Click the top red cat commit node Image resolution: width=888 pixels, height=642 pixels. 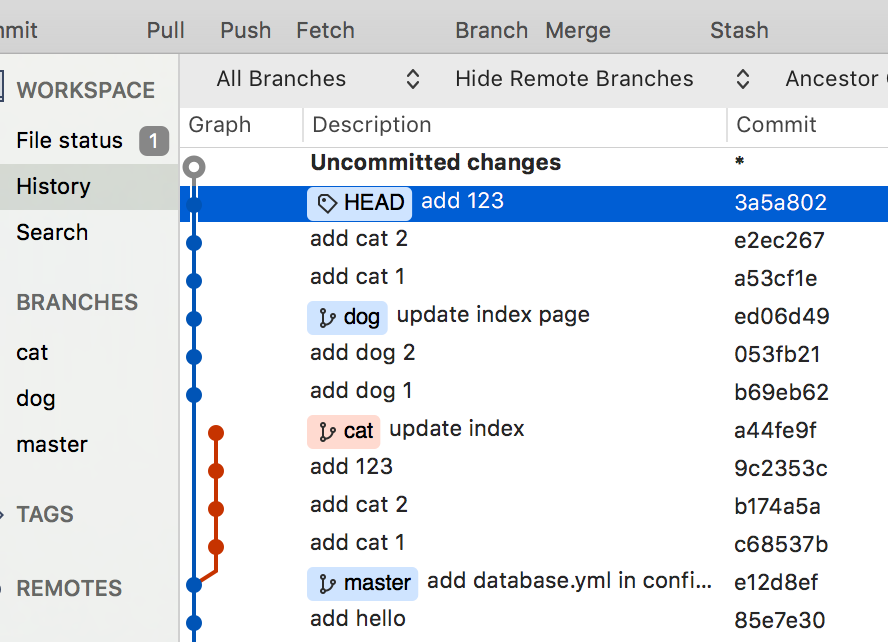click(215, 433)
